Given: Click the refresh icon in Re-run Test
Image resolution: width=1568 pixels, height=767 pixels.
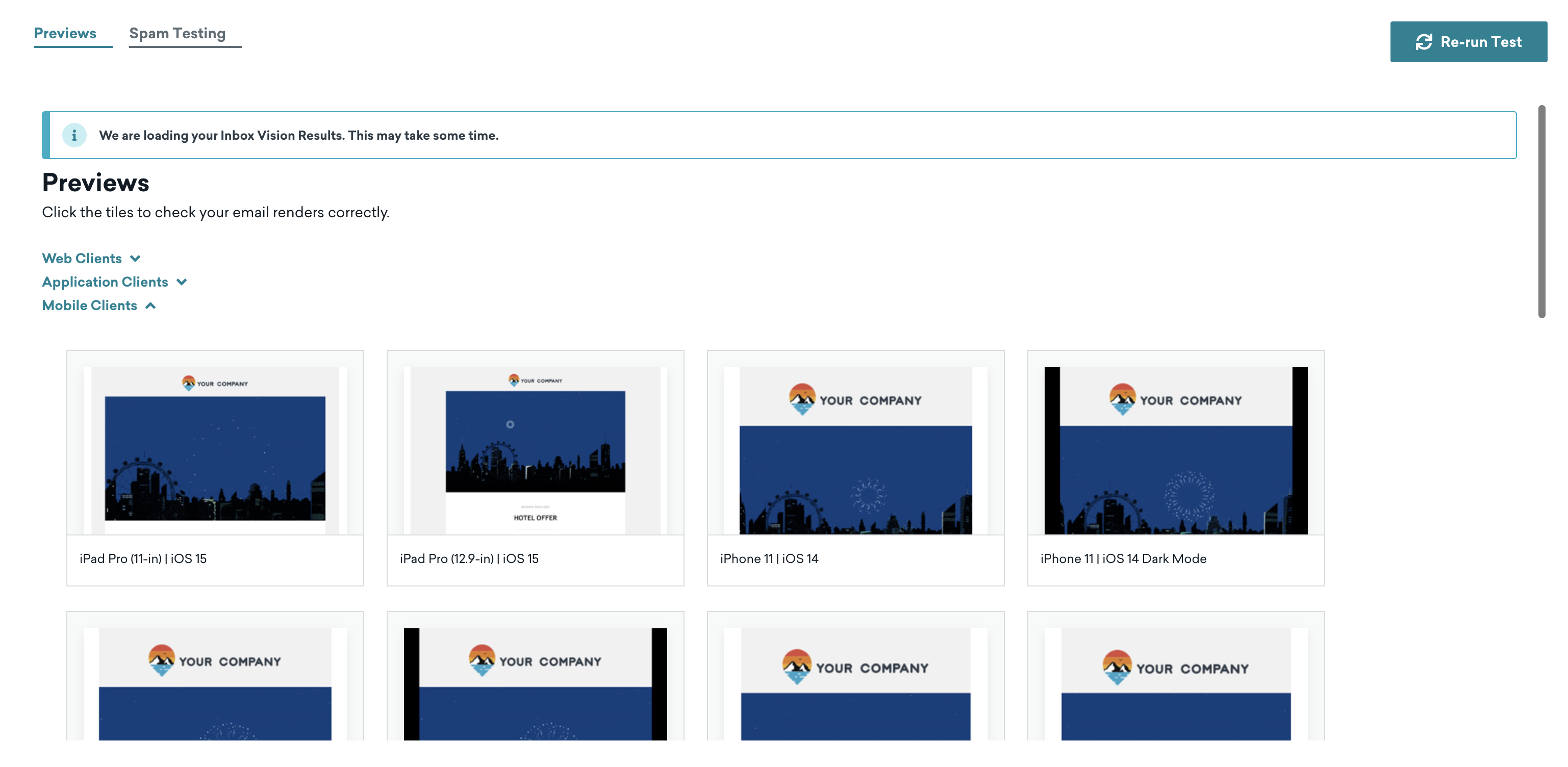Looking at the screenshot, I should pyautogui.click(x=1424, y=42).
